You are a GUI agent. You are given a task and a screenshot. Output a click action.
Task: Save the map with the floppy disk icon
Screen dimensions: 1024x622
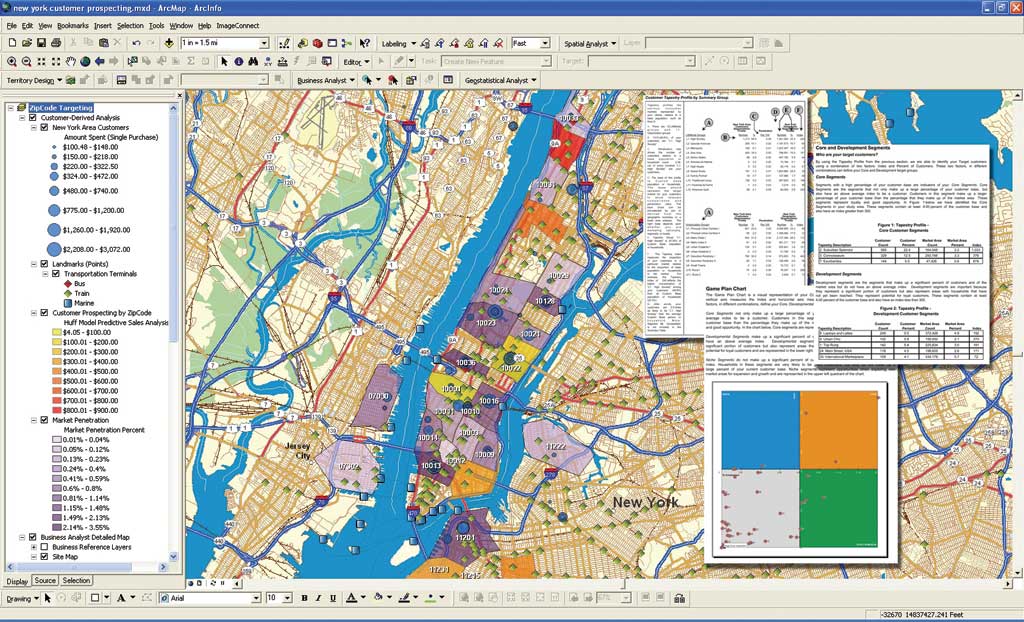pos(41,43)
